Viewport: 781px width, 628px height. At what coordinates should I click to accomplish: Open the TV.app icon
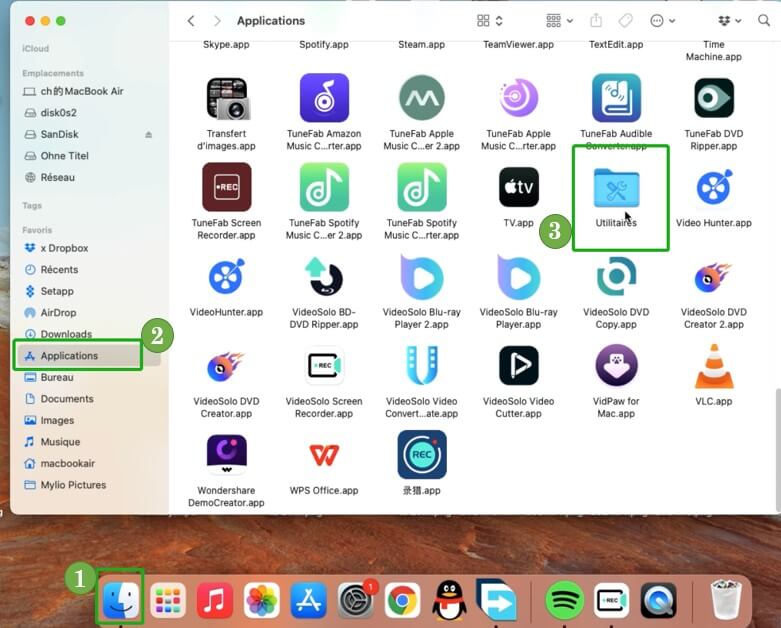tap(519, 187)
